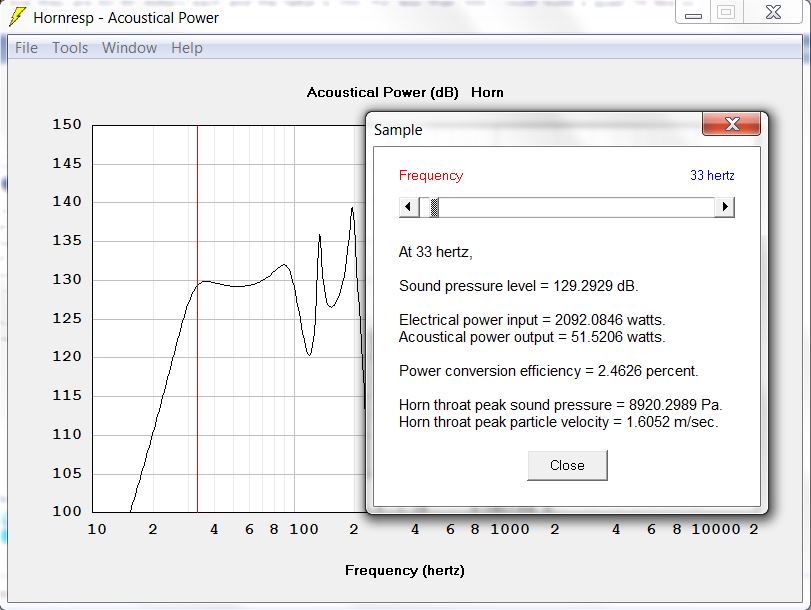Open the Help menu

tap(187, 48)
